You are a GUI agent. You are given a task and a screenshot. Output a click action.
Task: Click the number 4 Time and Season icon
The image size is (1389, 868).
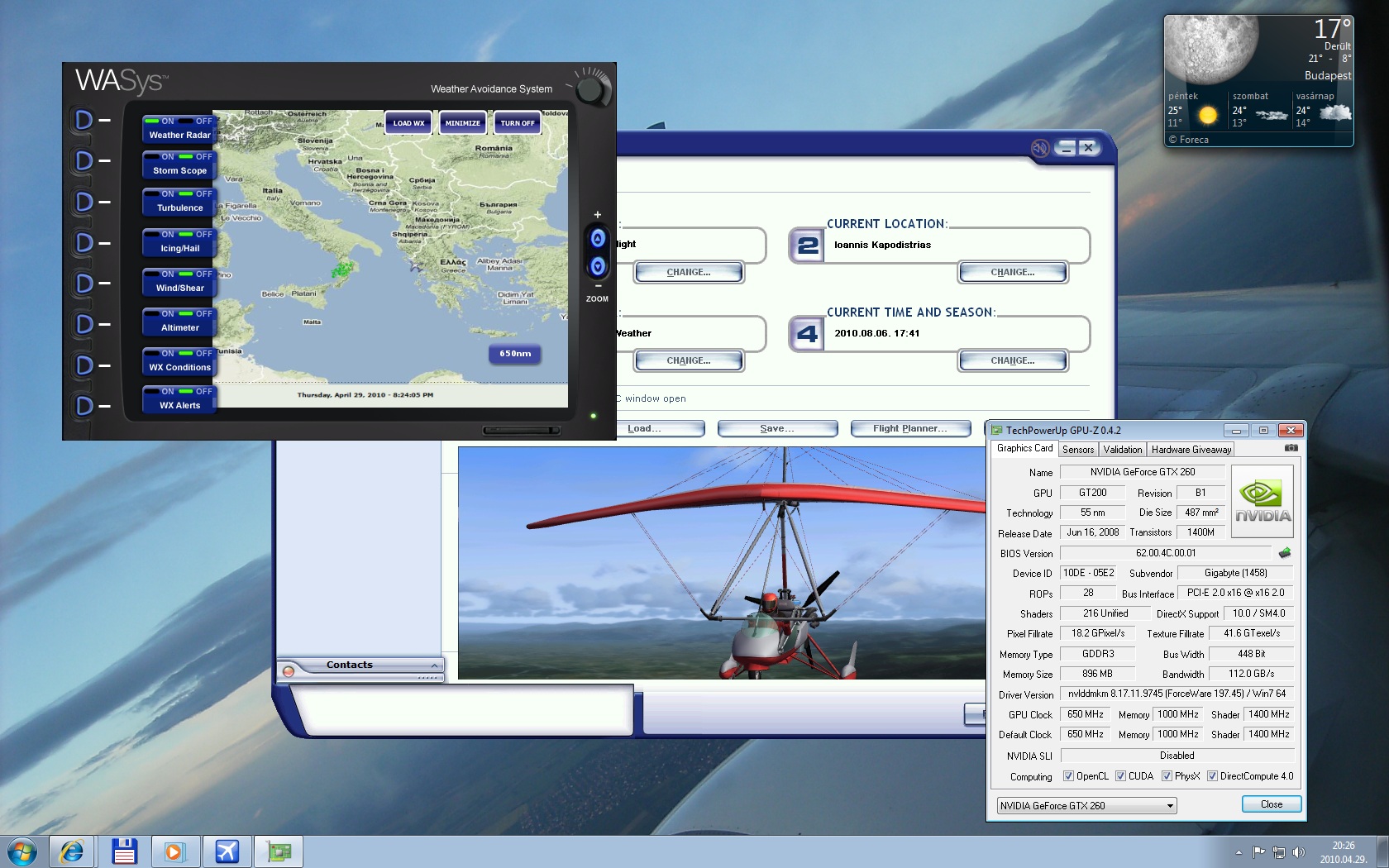pos(808,334)
